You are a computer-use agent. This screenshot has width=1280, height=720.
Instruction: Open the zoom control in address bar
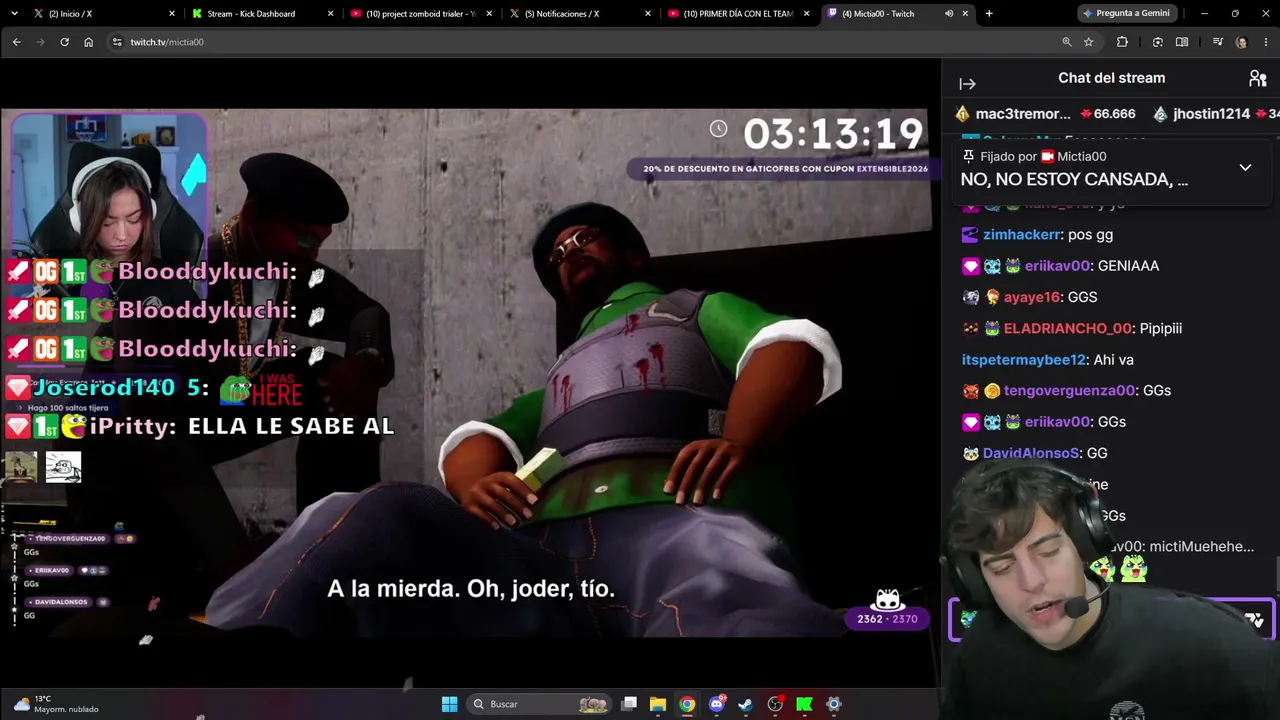coord(1067,42)
